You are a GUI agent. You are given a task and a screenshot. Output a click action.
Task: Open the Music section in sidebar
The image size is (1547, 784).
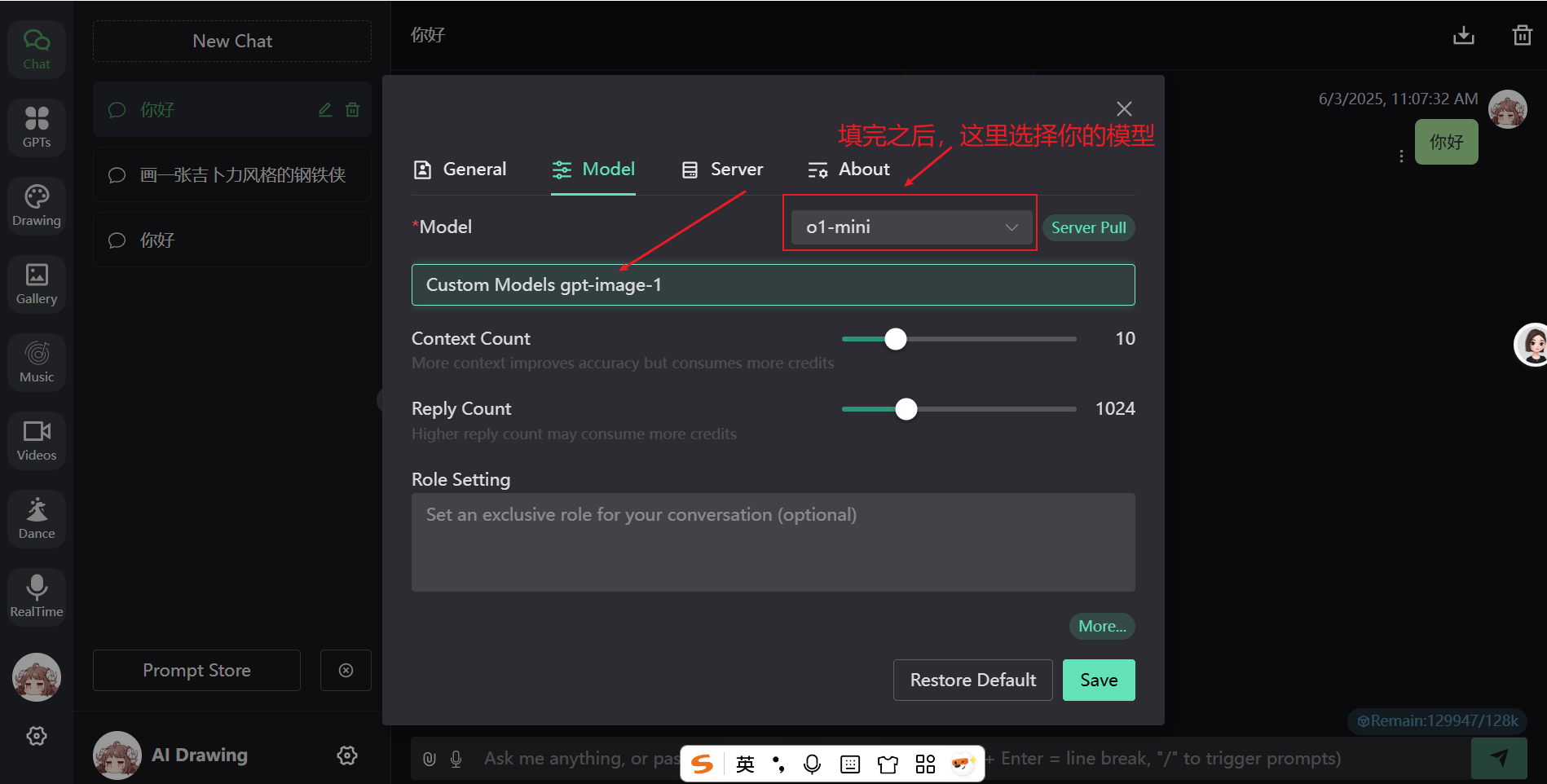click(37, 362)
